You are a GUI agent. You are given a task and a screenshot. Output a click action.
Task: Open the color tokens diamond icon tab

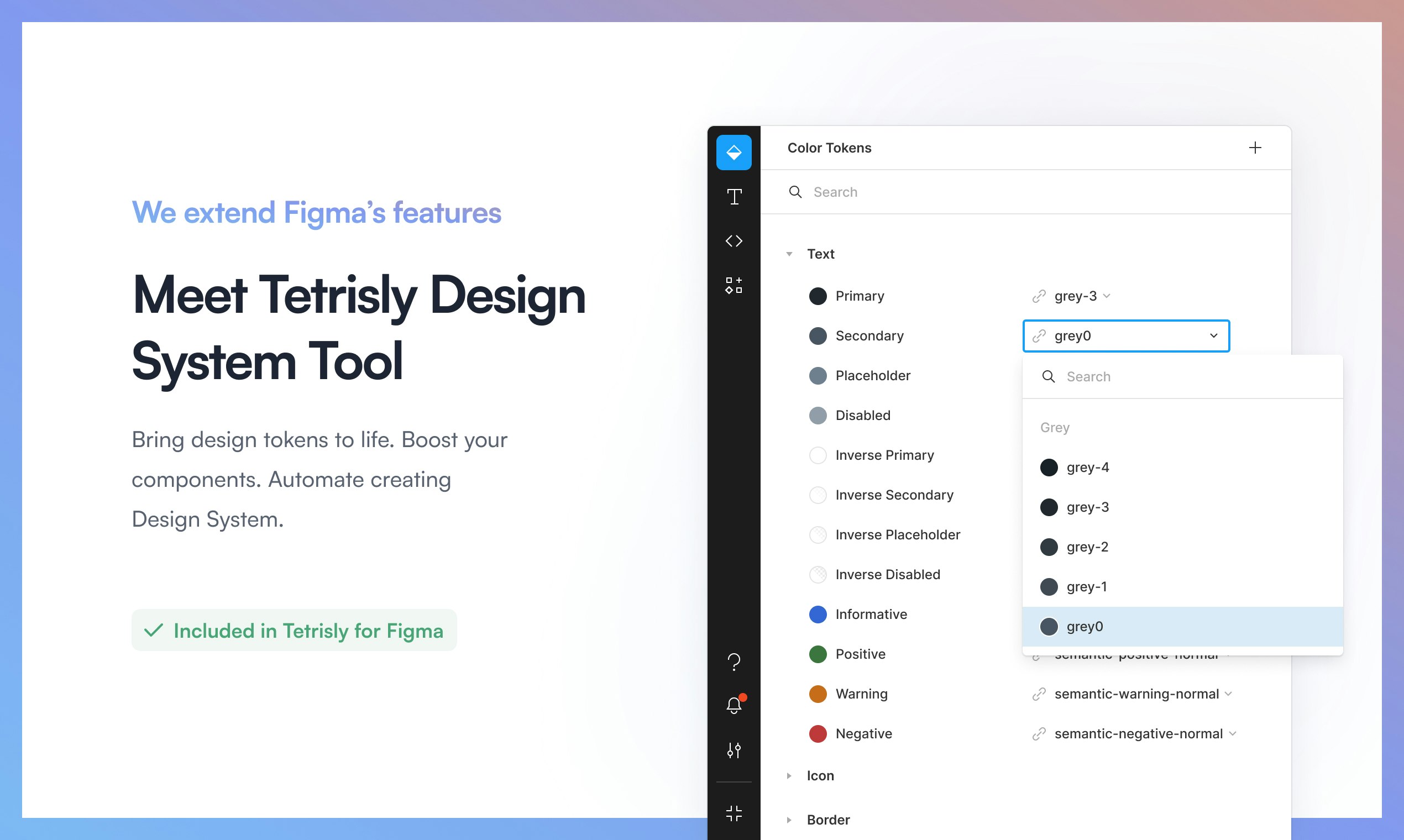click(734, 153)
